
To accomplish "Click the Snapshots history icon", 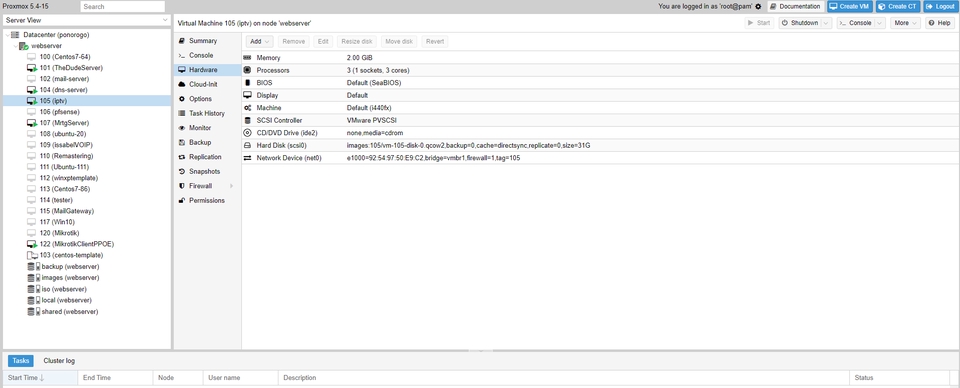I will tap(182, 171).
